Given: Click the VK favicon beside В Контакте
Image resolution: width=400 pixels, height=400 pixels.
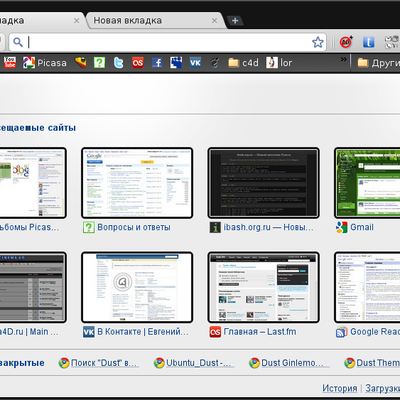Looking at the screenshot, I should tap(89, 332).
